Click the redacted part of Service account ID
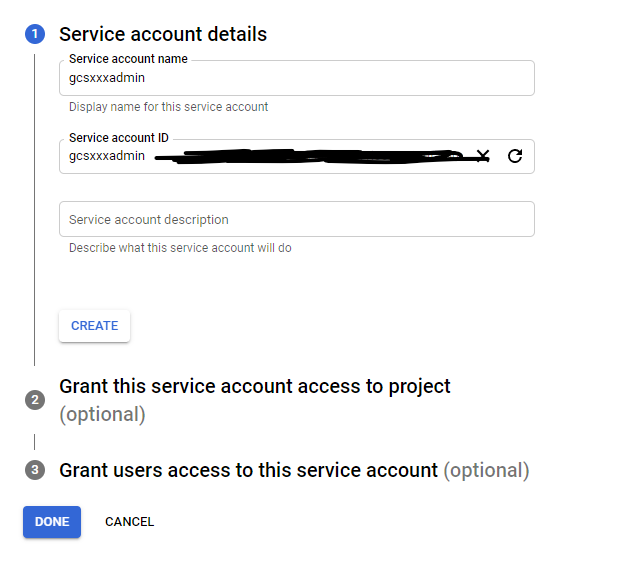Image resolution: width=625 pixels, height=570 pixels. pyautogui.click(x=310, y=156)
